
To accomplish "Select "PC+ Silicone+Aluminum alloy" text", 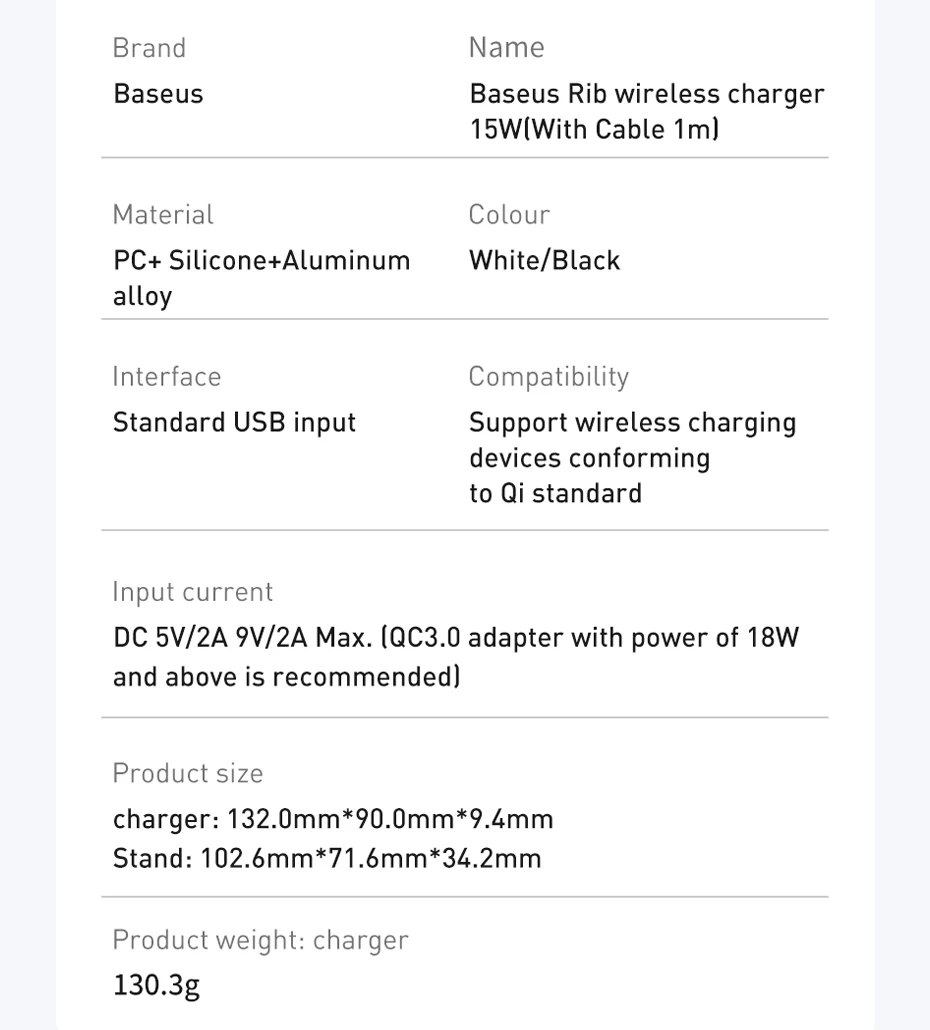I will pos(261,261).
